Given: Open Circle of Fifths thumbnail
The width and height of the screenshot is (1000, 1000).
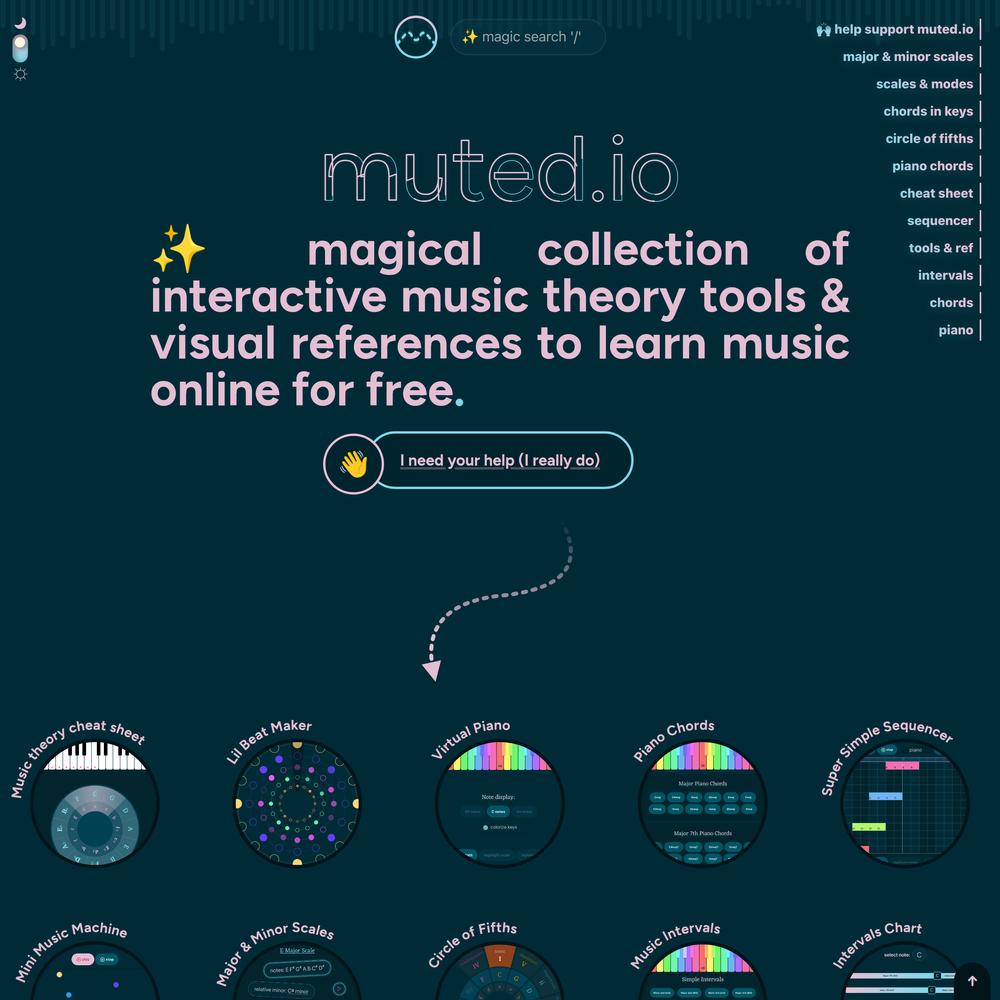Looking at the screenshot, I should click(500, 971).
